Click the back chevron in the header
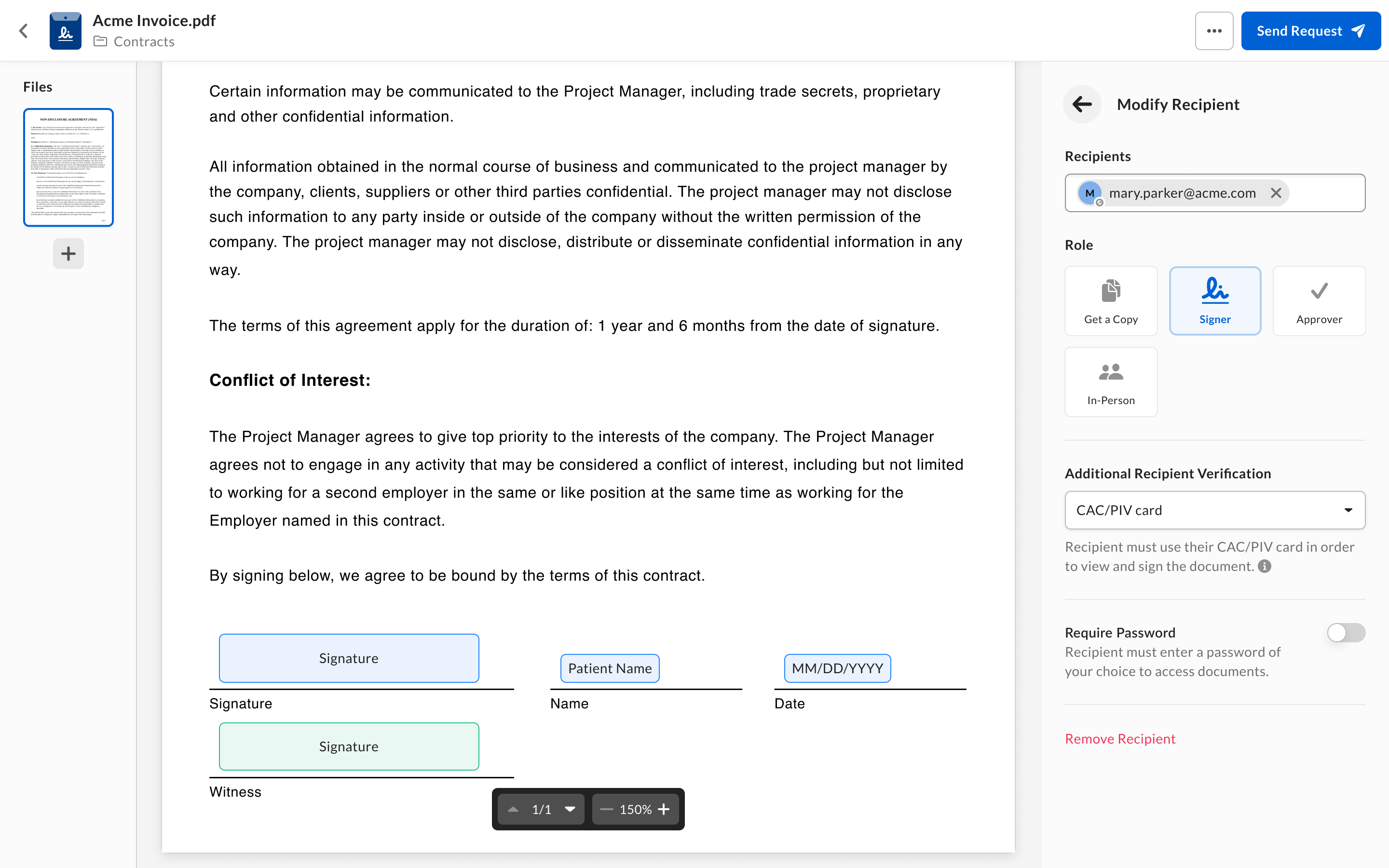This screenshot has height=868, width=1389. (x=24, y=31)
